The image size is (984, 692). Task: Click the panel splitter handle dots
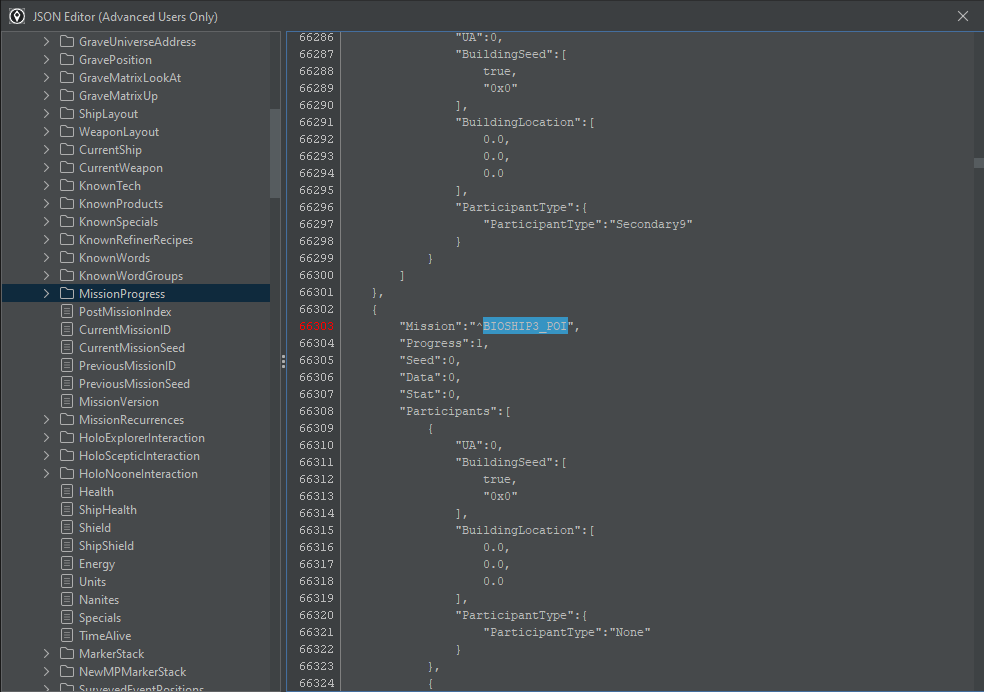coord(283,361)
